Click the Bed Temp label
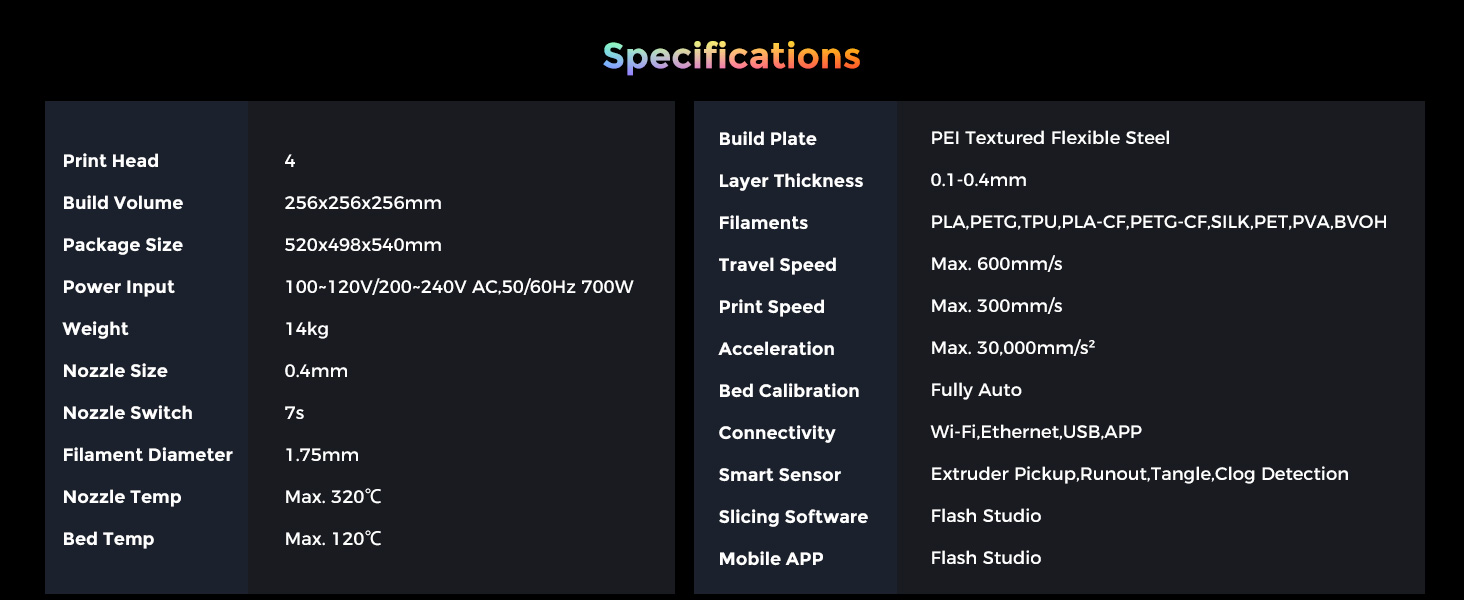1464x600 pixels. (109, 539)
